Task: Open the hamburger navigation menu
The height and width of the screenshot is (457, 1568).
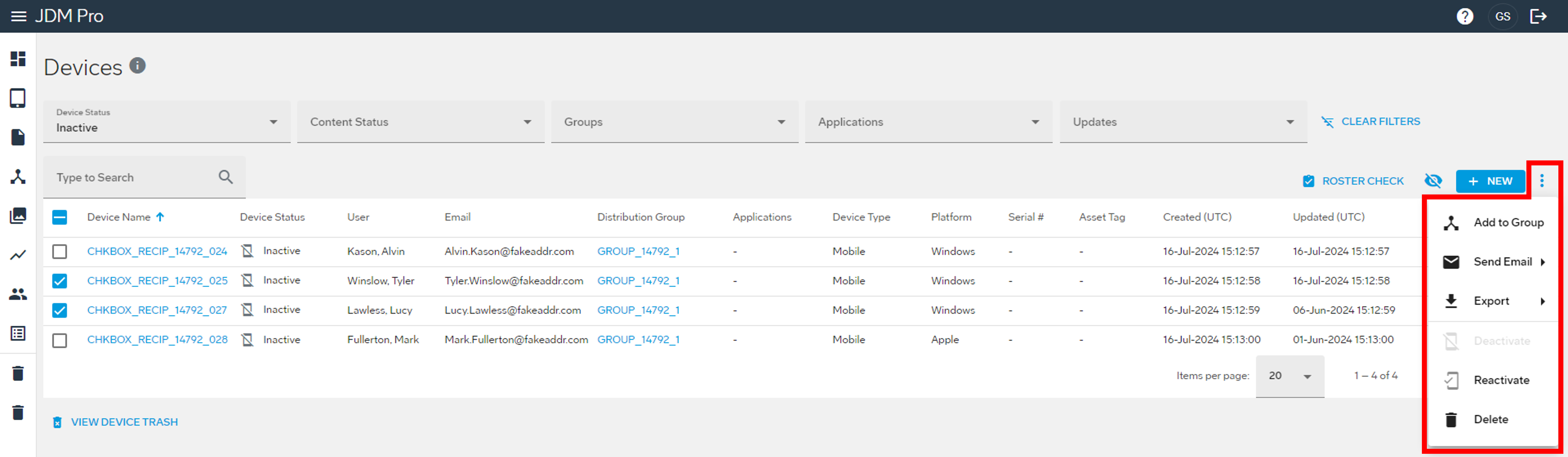Action: click(x=19, y=16)
